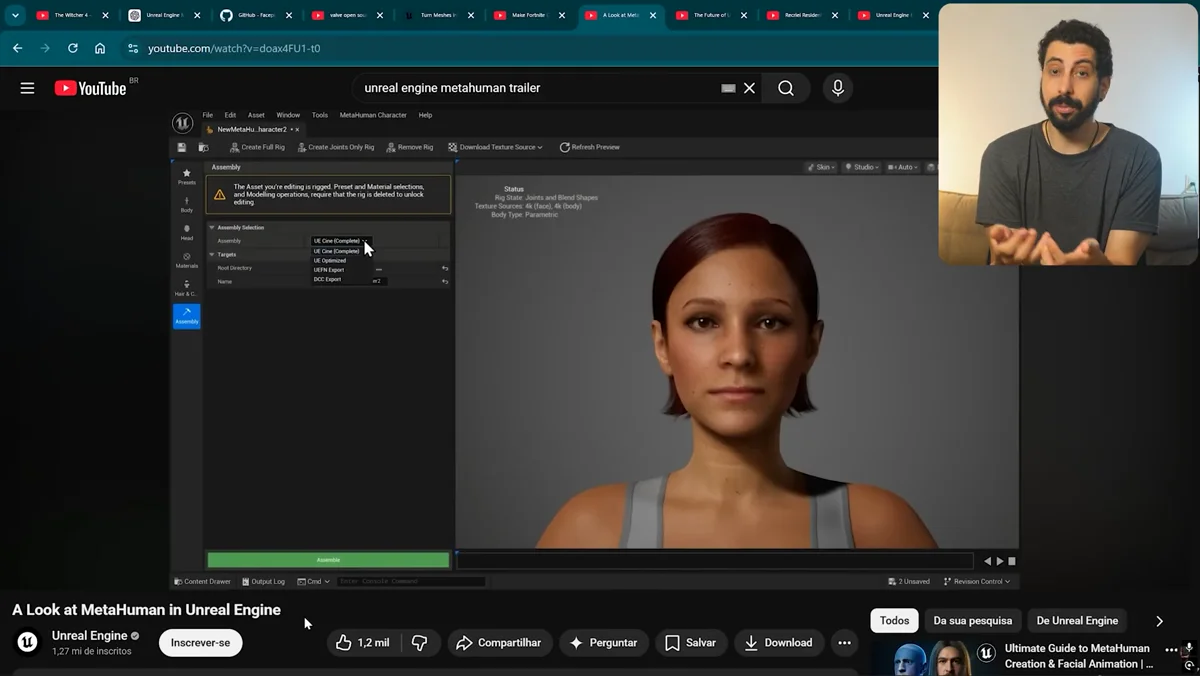Screen dimensions: 1200x676
Task: Collapse the Targets section
Action: click(212, 254)
